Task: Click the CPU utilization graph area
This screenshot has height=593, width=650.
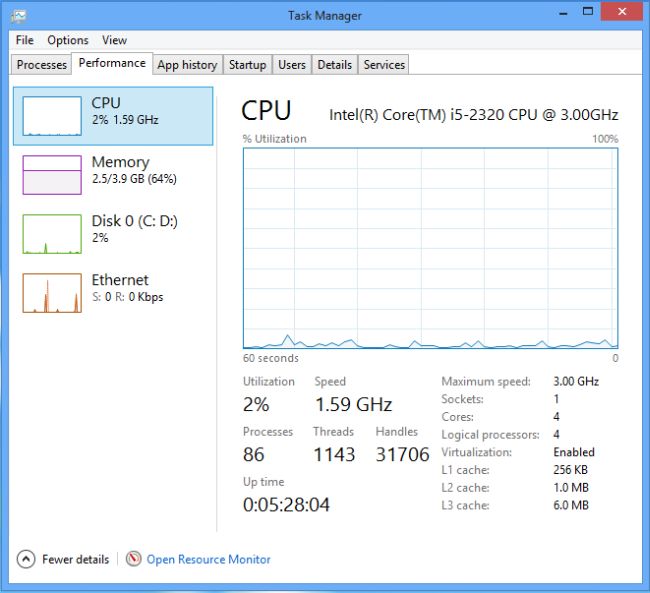Action: click(x=430, y=248)
